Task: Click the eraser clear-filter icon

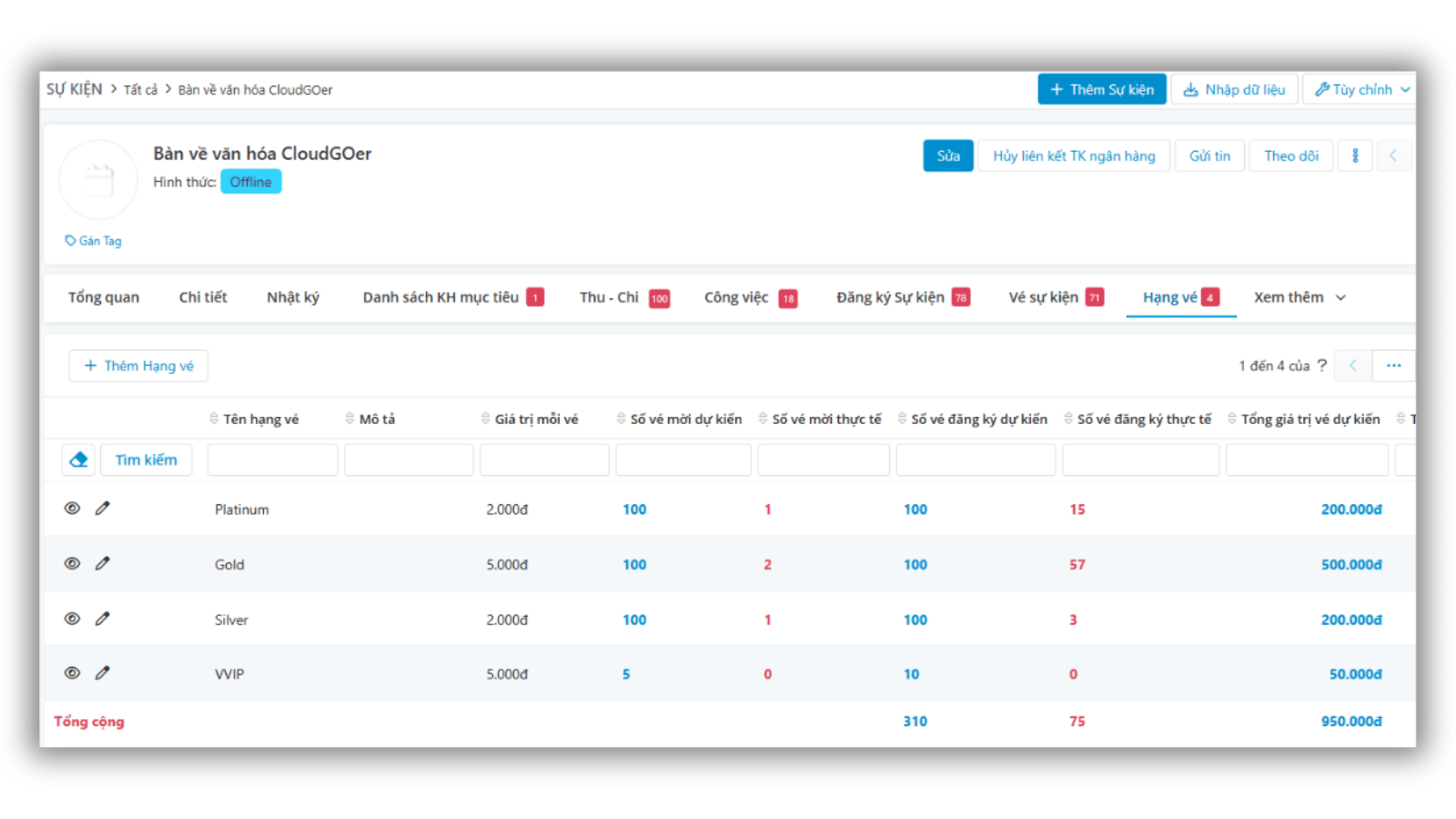Action: pos(79,460)
